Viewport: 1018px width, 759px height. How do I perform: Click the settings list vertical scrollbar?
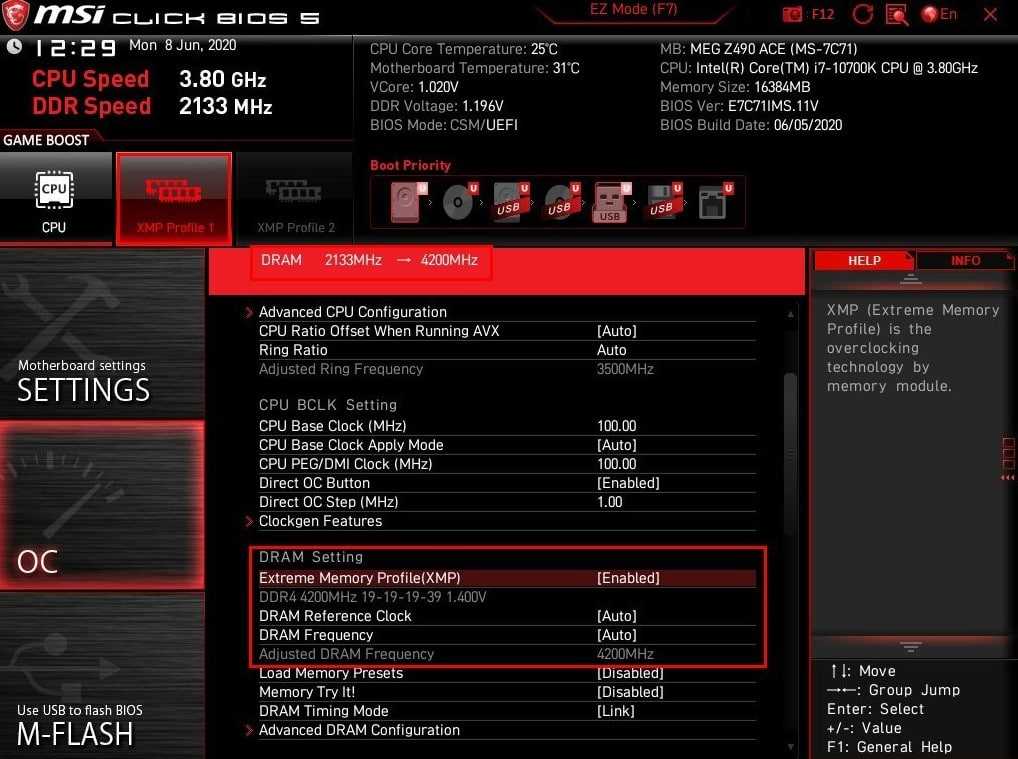pyautogui.click(x=790, y=454)
